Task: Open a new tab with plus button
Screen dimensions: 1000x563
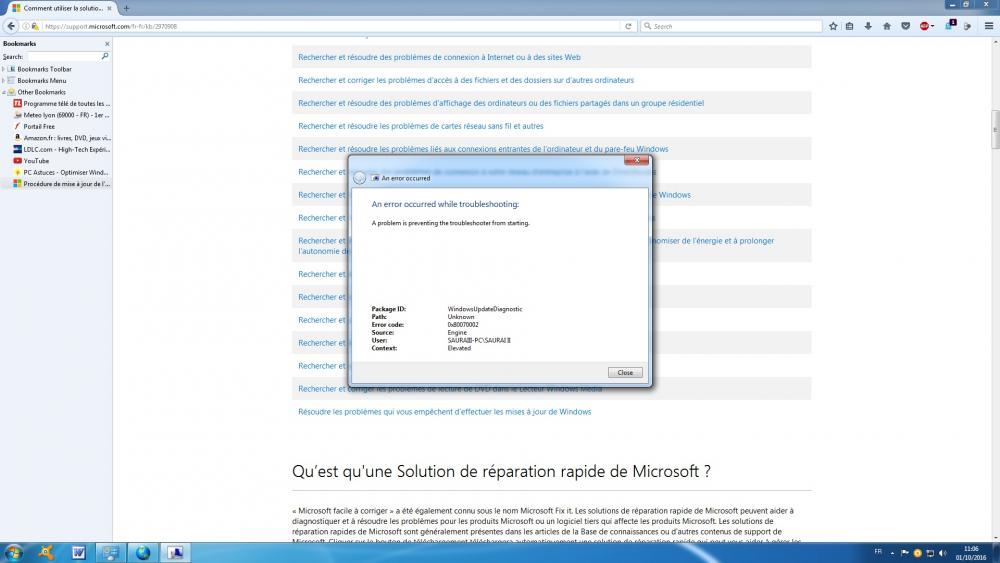Action: click(x=126, y=8)
